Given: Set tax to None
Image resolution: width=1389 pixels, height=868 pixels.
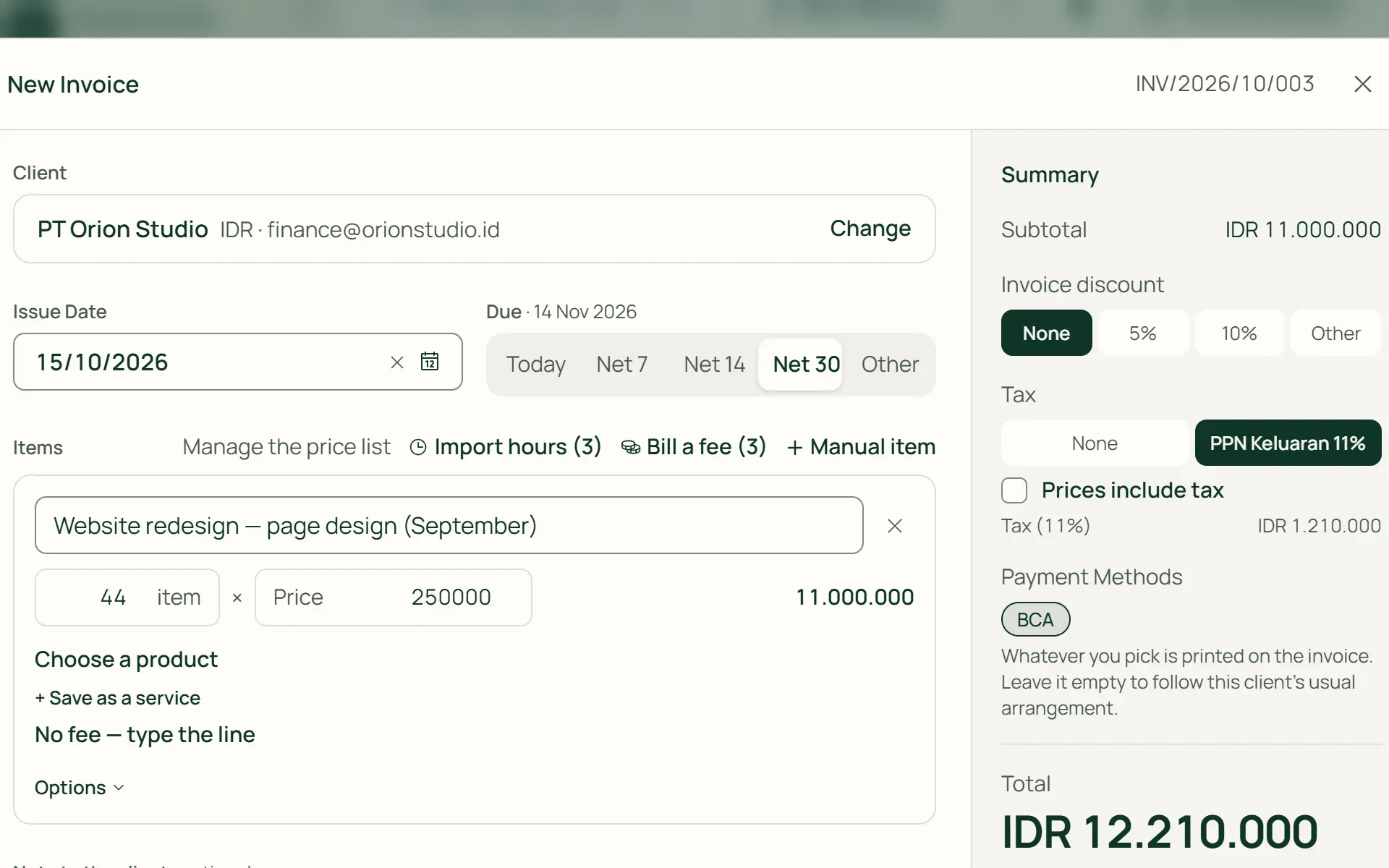Looking at the screenshot, I should pos(1095,443).
